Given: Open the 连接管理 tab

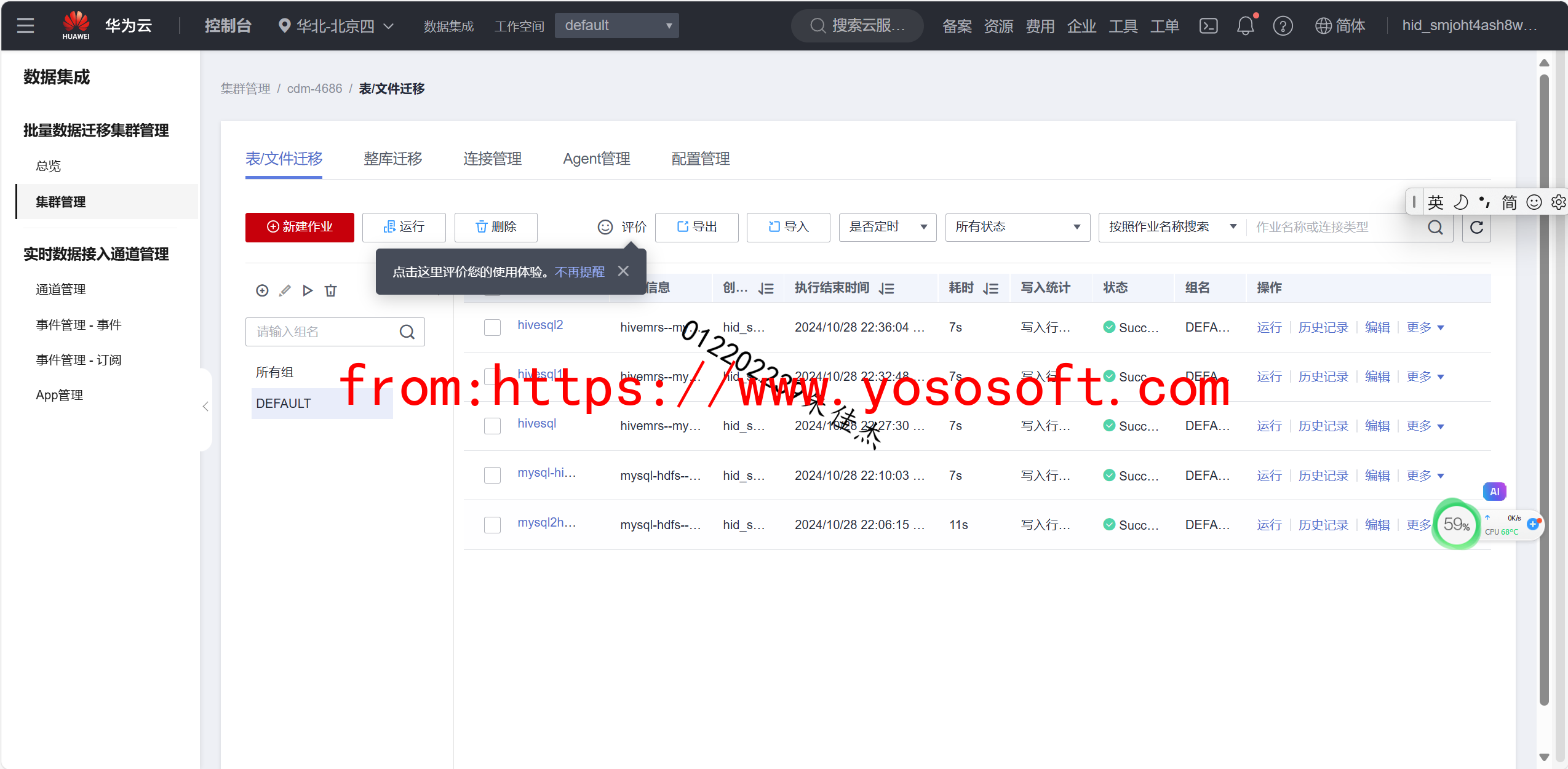Looking at the screenshot, I should [x=492, y=159].
